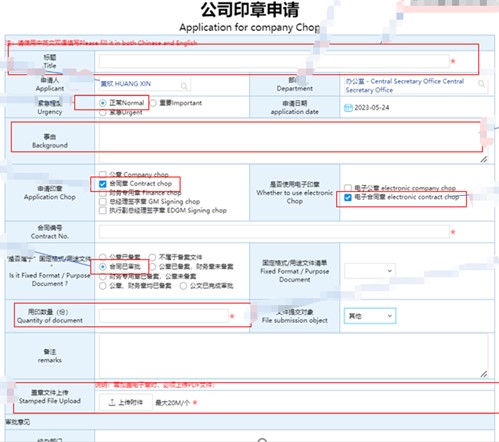Open applicant search next to HUANG XIN
This screenshot has width=499, height=442.
tap(184, 86)
